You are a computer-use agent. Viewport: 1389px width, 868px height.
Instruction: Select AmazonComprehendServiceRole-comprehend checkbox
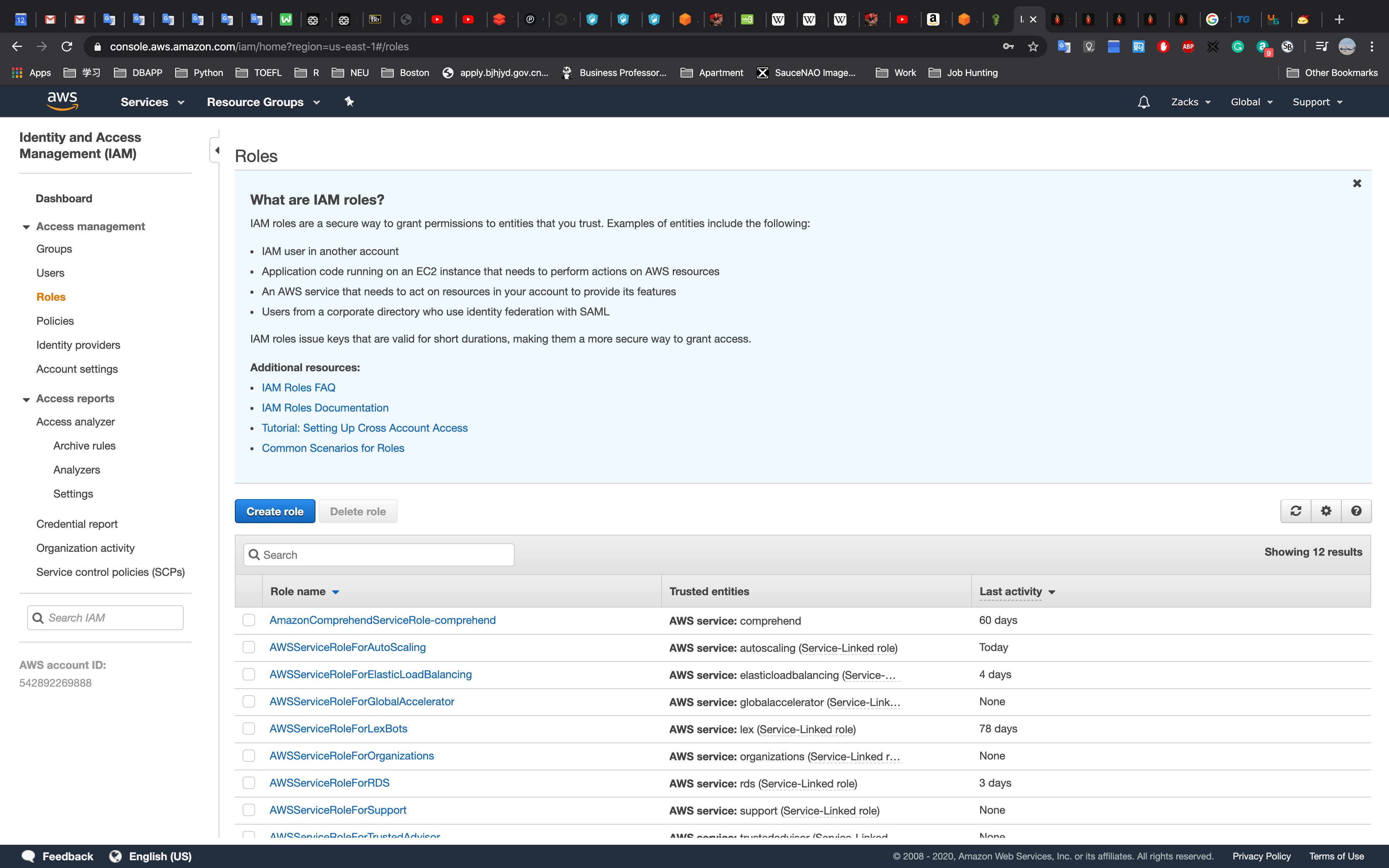248,620
